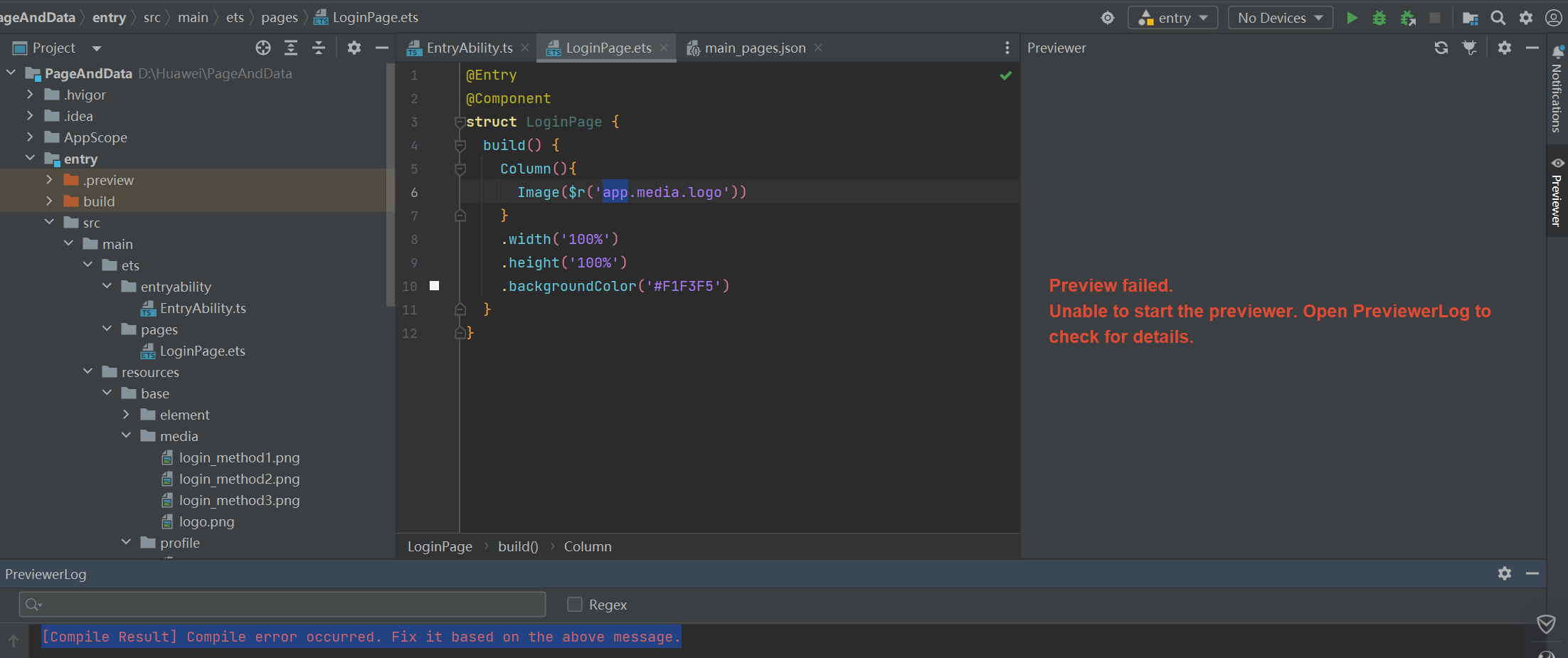
Task: Expand the element folder
Action: 126,414
